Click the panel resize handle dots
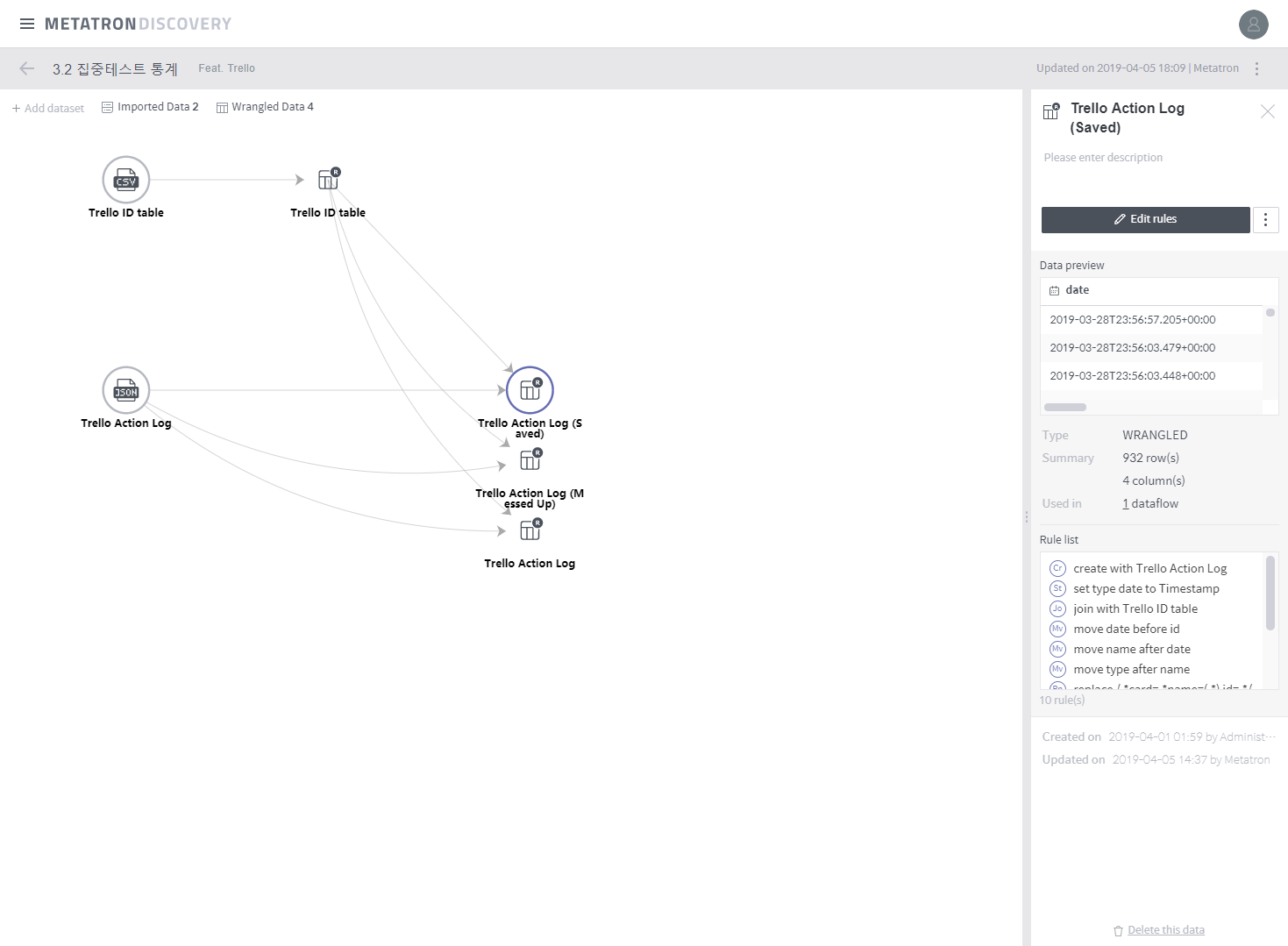 1027,517
